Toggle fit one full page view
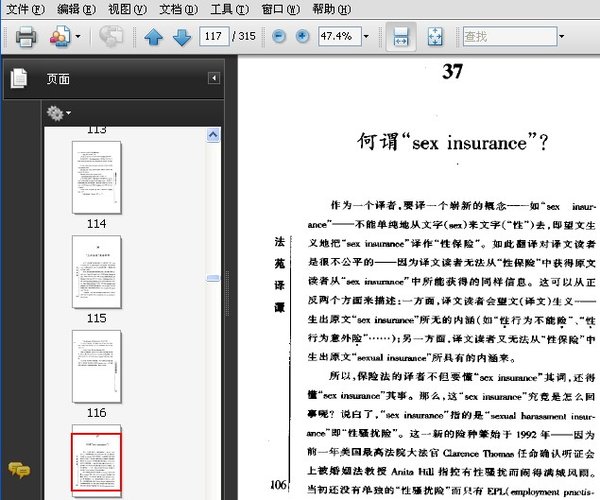This screenshot has height=500, width=600. tap(435, 37)
